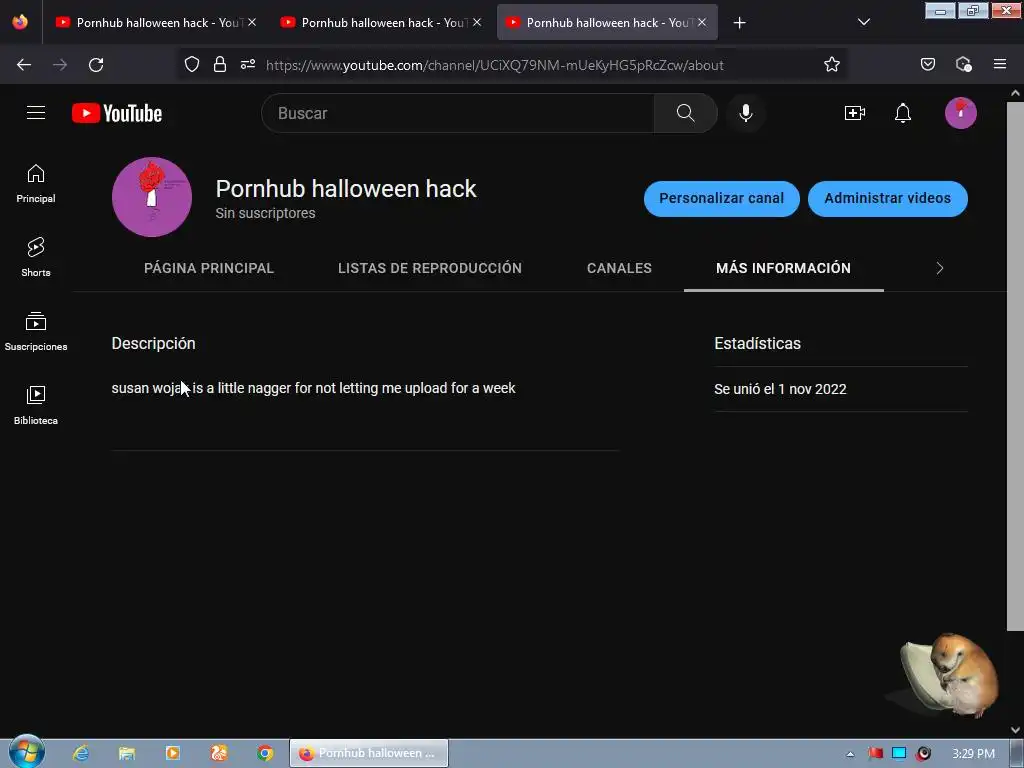Open Windows Media Player in taskbar

(172, 753)
